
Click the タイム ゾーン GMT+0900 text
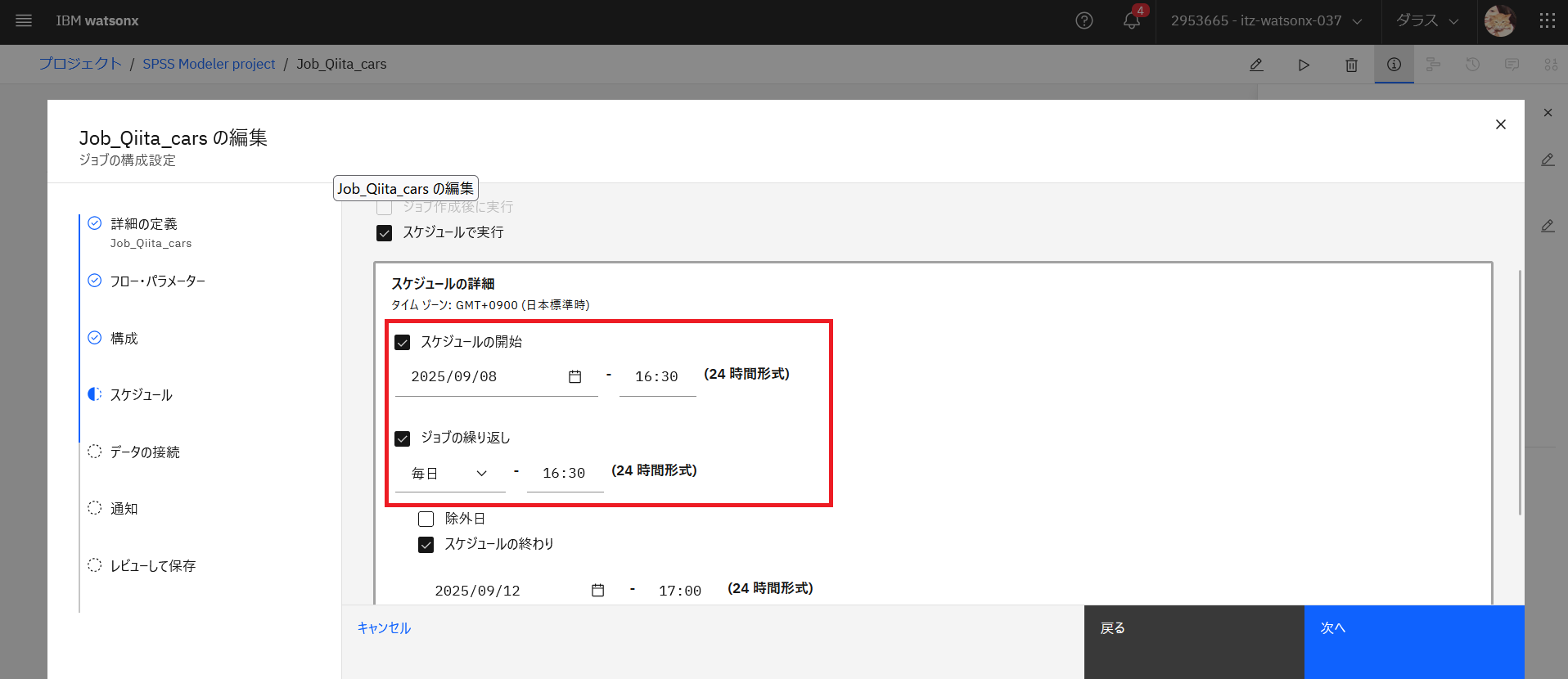coord(490,305)
